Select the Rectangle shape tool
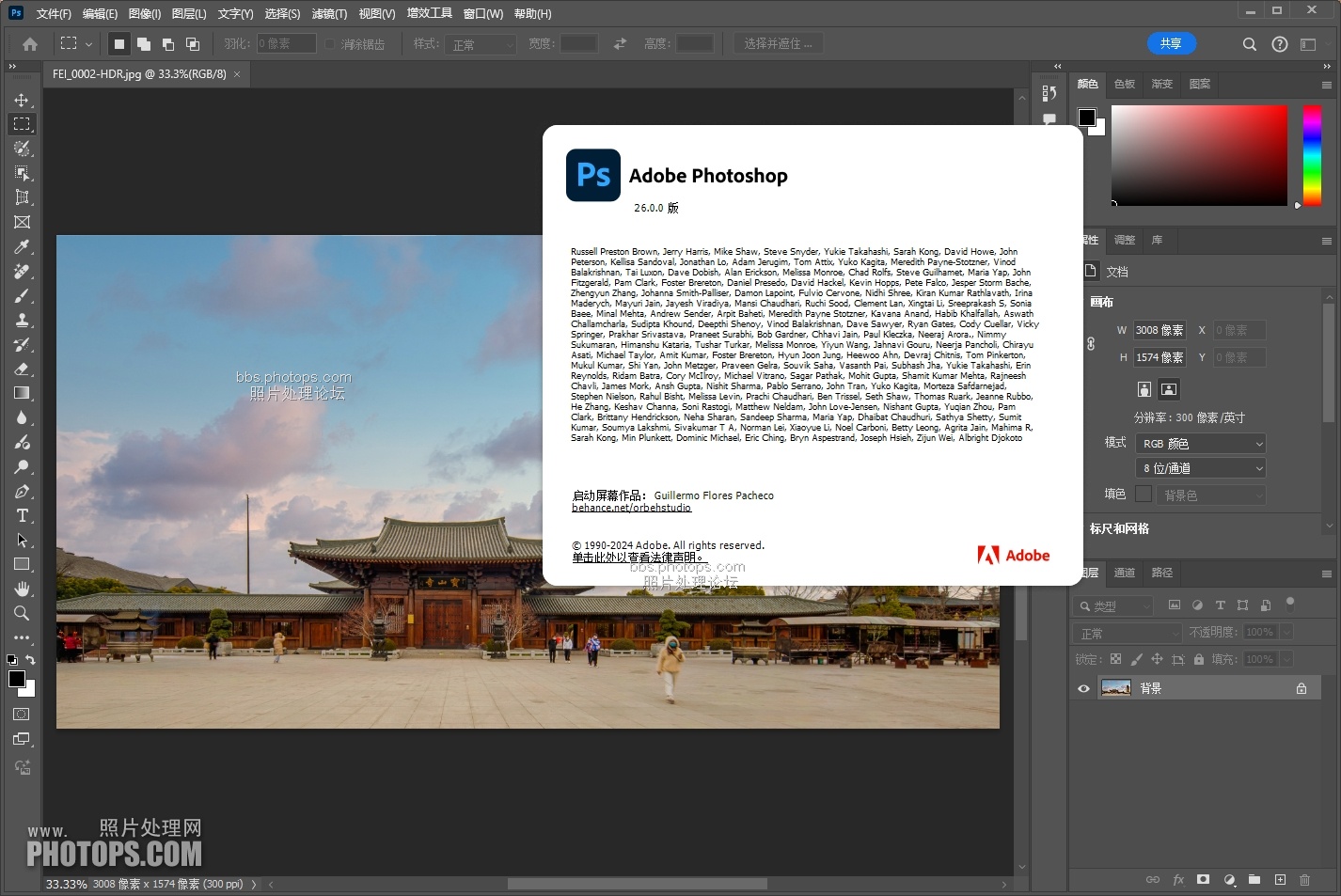 [x=22, y=564]
